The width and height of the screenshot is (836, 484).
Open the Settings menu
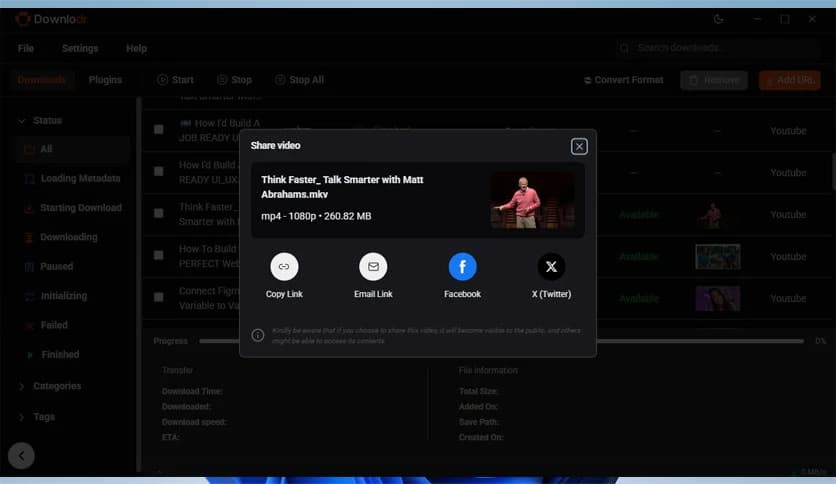(x=80, y=49)
